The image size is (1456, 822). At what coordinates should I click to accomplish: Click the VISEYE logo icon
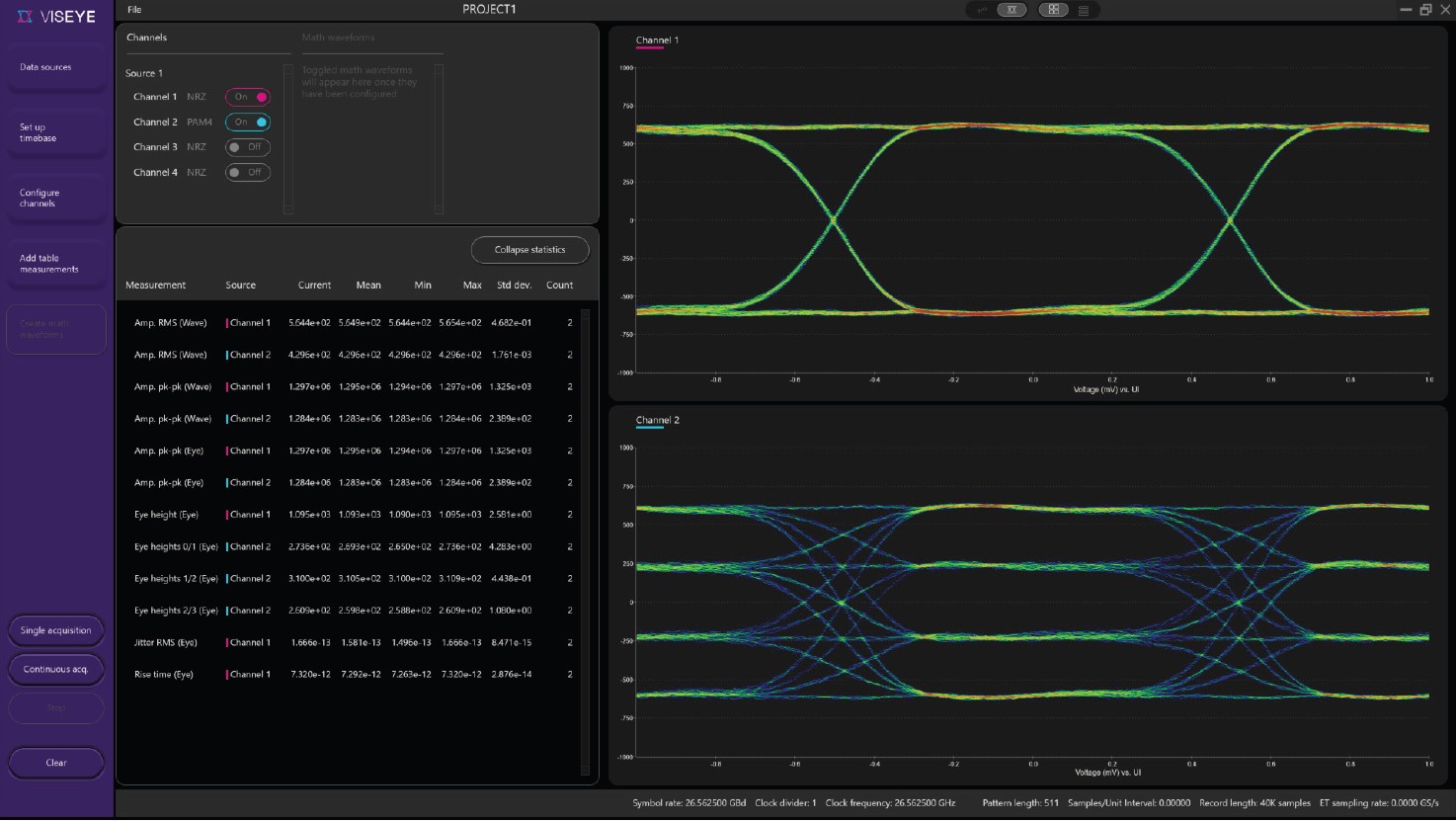point(26,17)
